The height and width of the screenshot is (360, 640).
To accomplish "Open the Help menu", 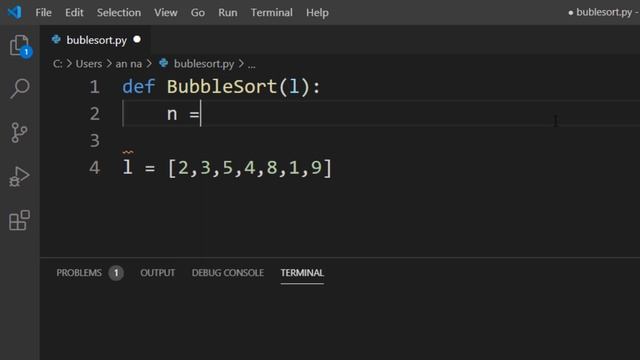I will [x=317, y=13].
